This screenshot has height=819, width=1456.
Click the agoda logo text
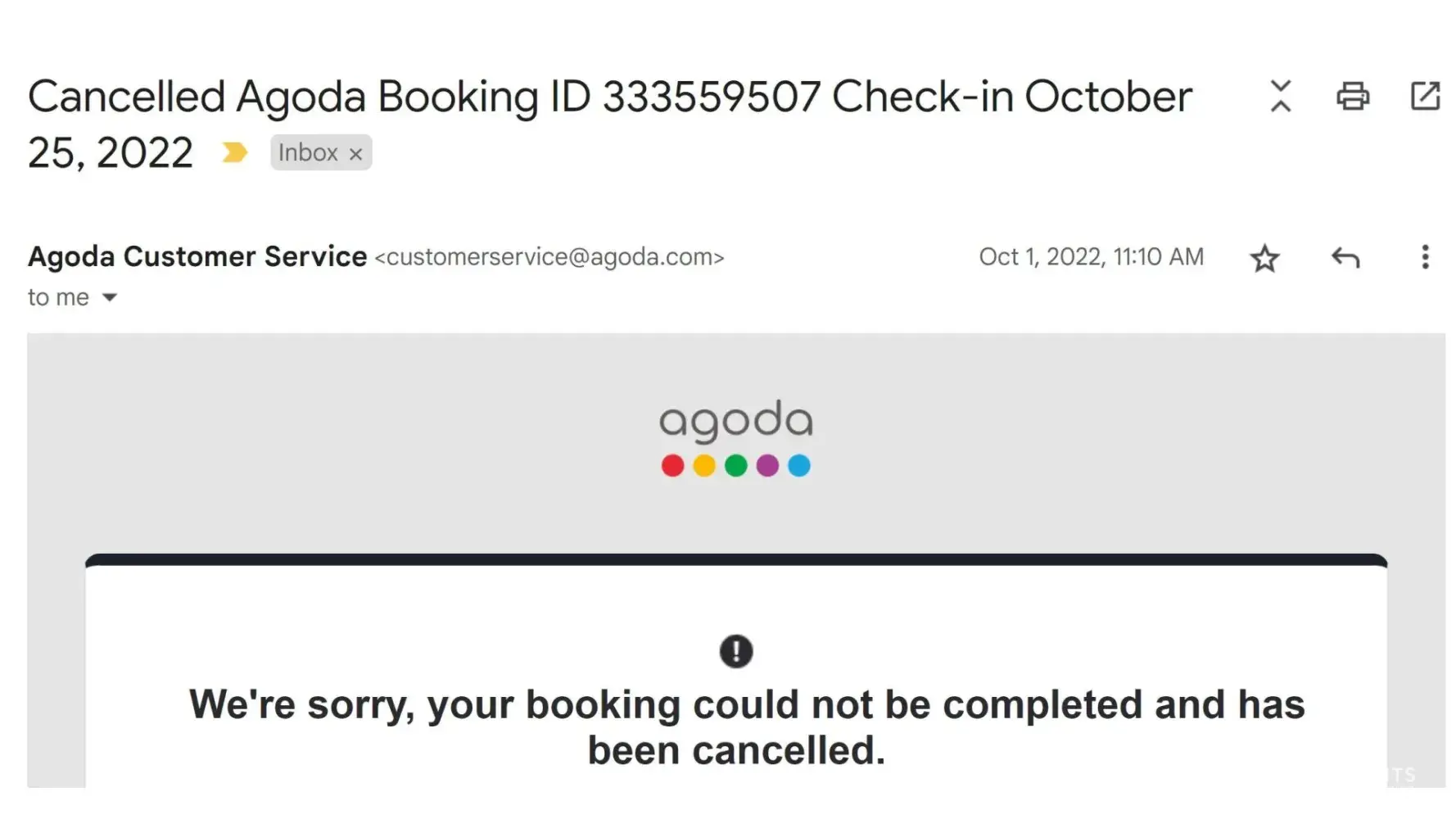pyautogui.click(x=735, y=420)
